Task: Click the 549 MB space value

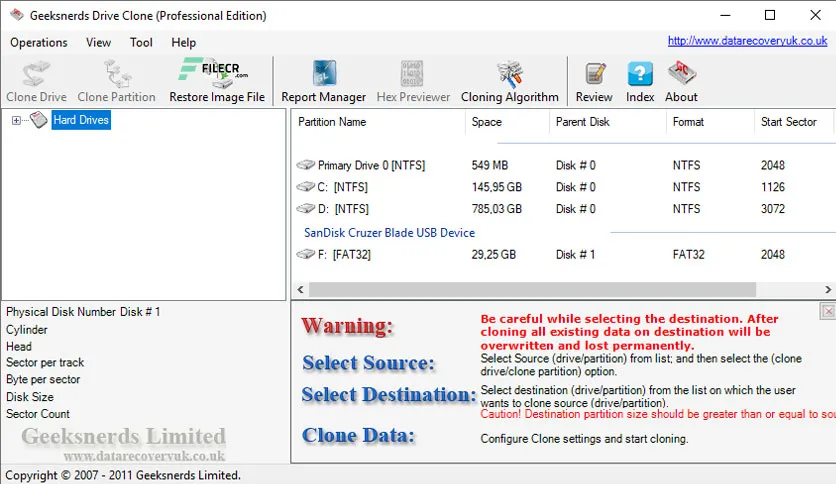Action: click(x=489, y=165)
